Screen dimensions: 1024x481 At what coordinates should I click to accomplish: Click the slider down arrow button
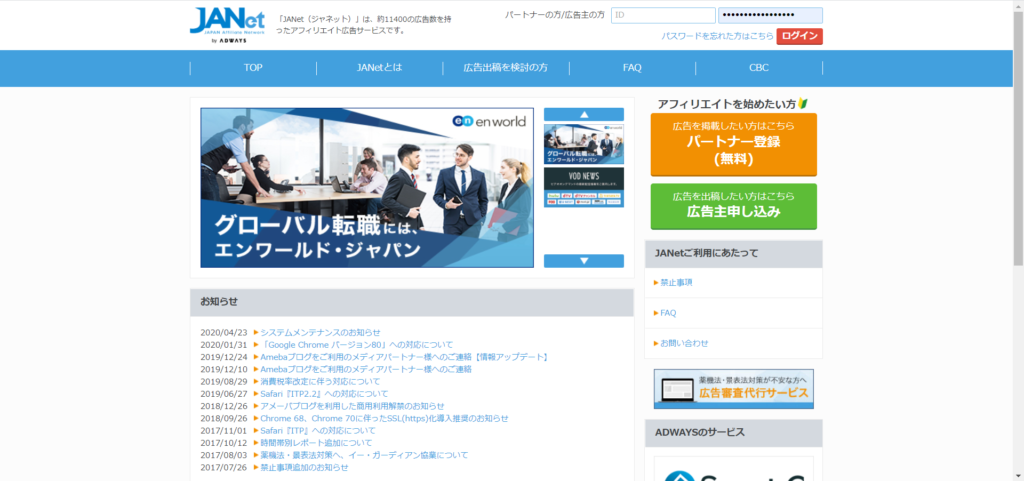tap(584, 261)
